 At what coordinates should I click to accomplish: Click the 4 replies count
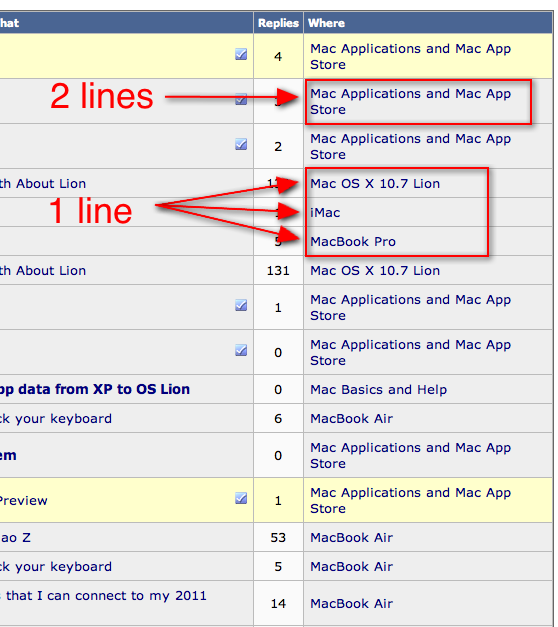(x=278, y=56)
